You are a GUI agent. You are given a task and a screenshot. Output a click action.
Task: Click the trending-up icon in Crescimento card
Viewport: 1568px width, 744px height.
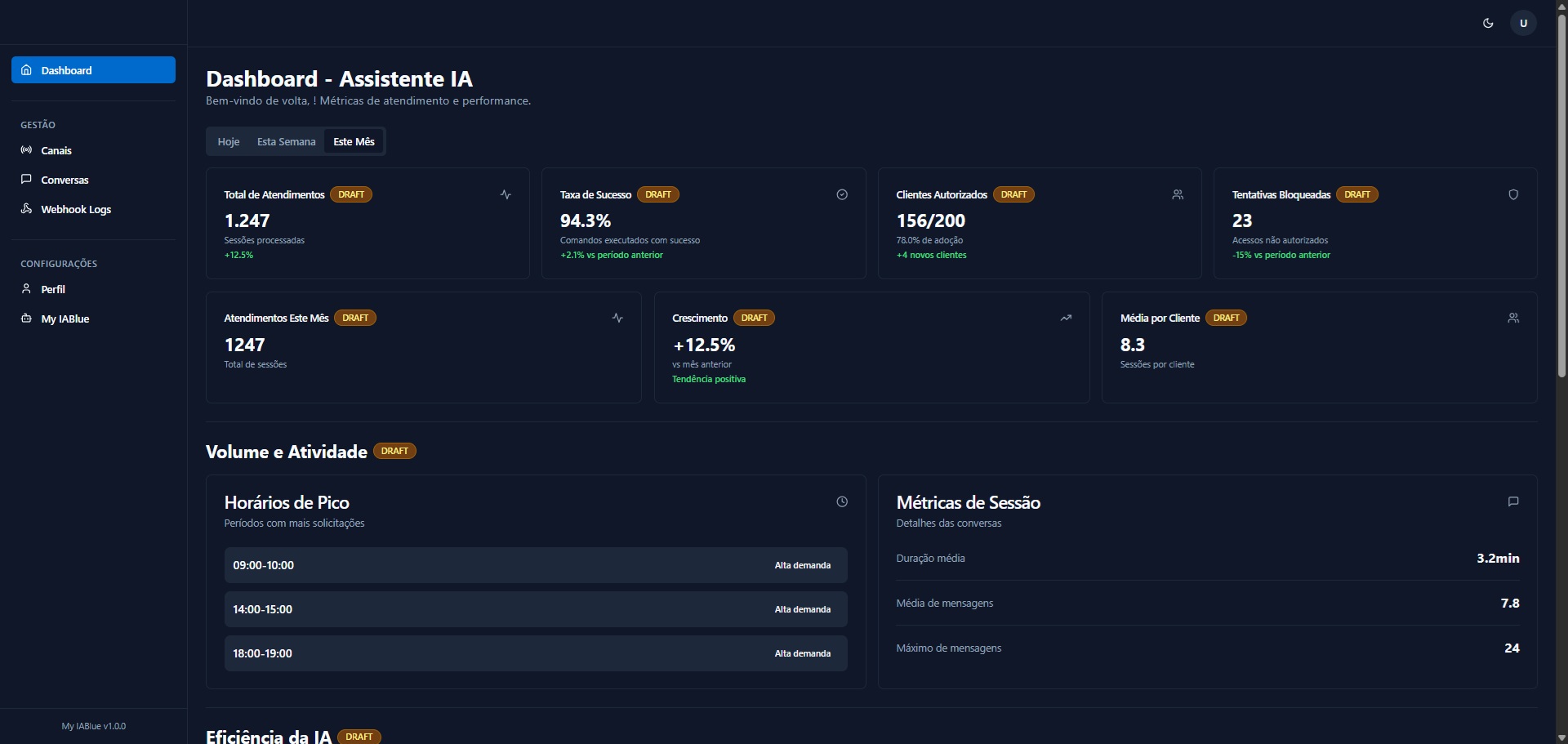pos(1066,318)
